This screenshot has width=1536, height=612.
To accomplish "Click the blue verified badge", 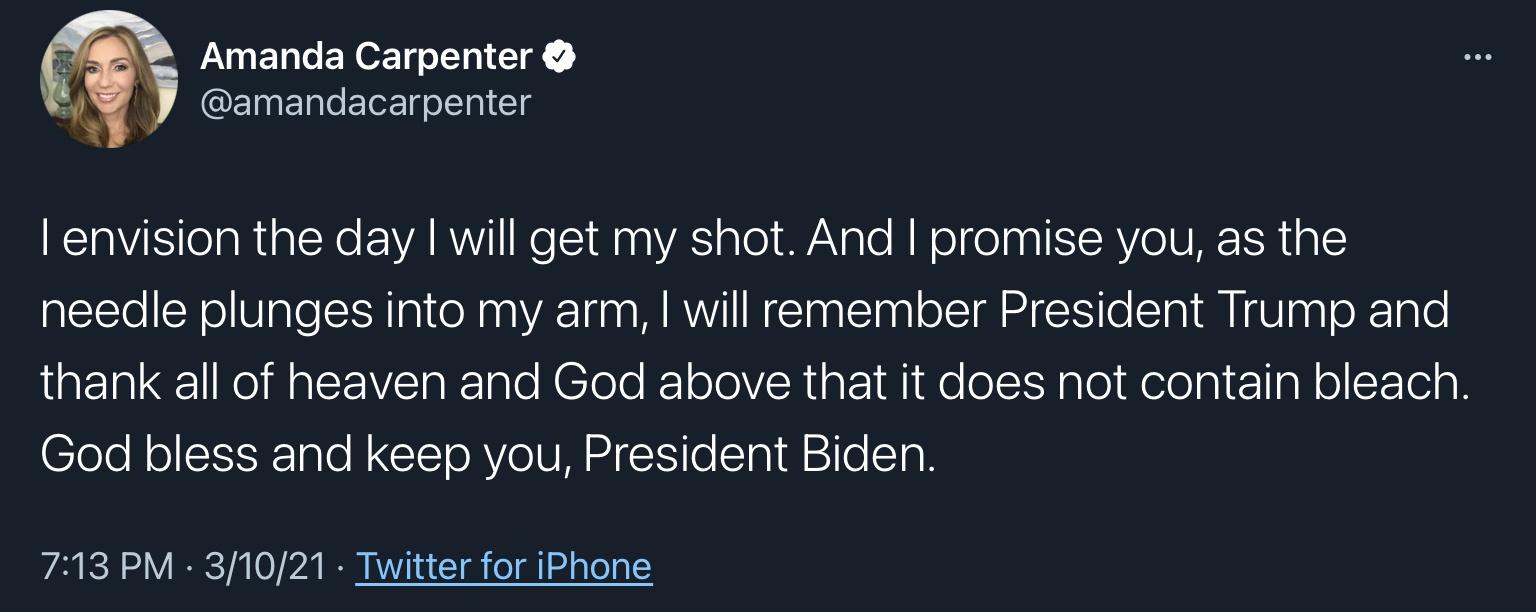I will click(x=558, y=57).
